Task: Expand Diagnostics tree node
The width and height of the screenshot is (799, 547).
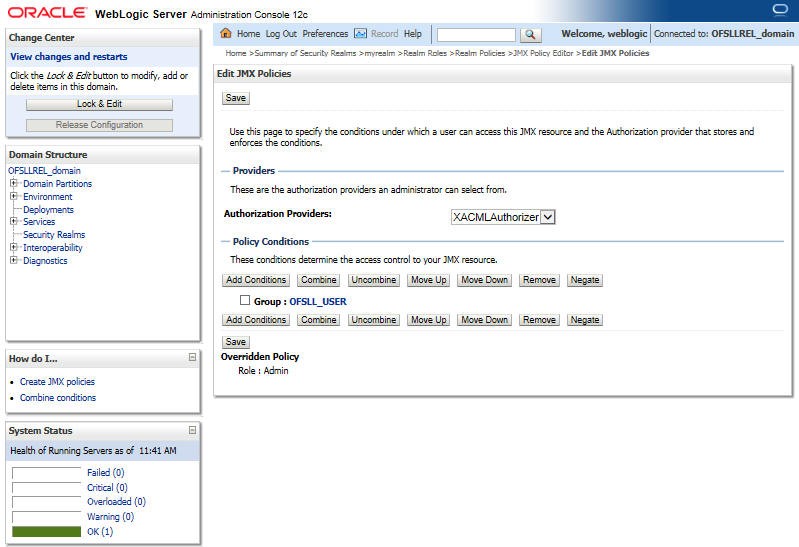Action: click(x=14, y=260)
